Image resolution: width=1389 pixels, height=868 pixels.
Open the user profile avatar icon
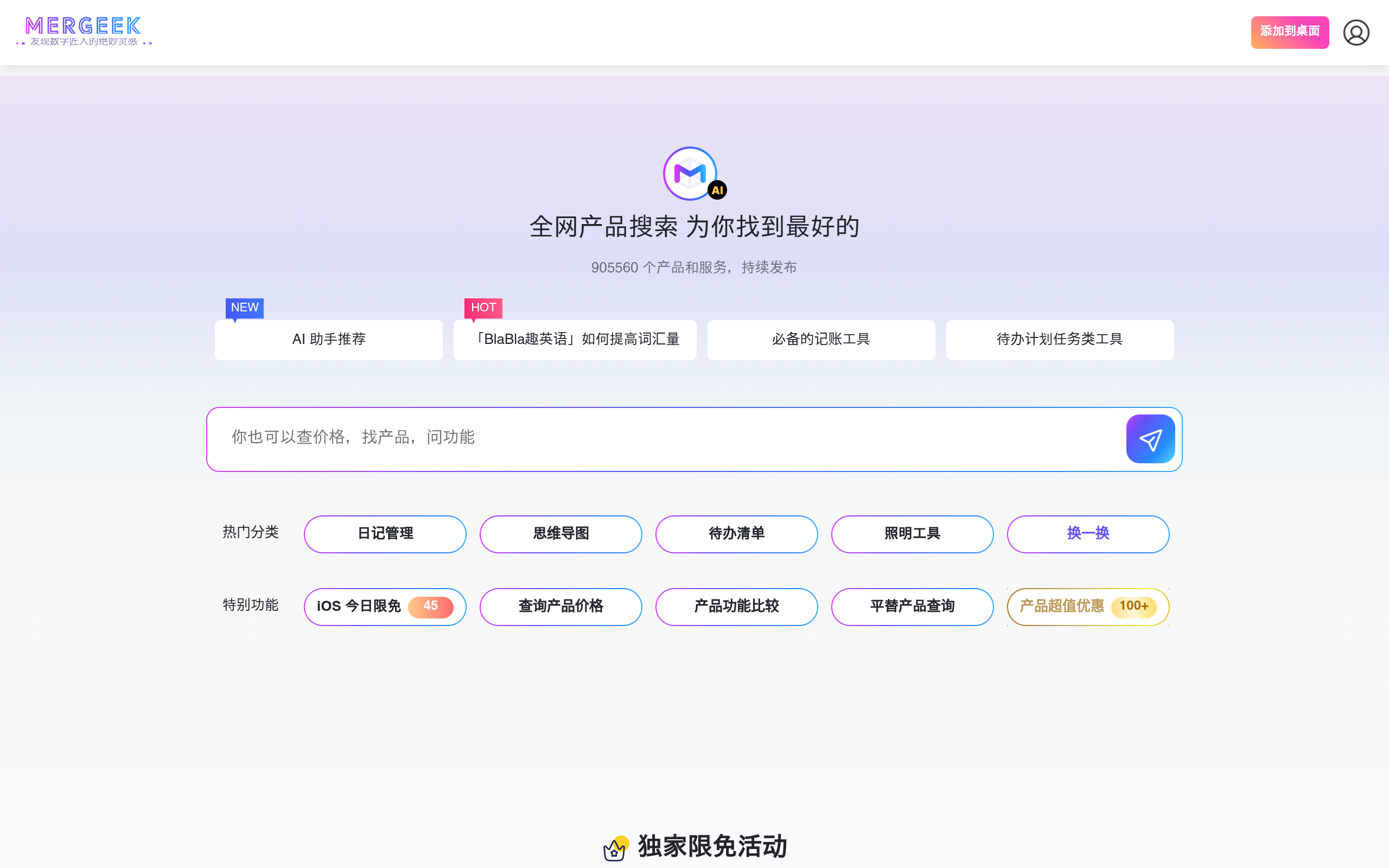1356,32
